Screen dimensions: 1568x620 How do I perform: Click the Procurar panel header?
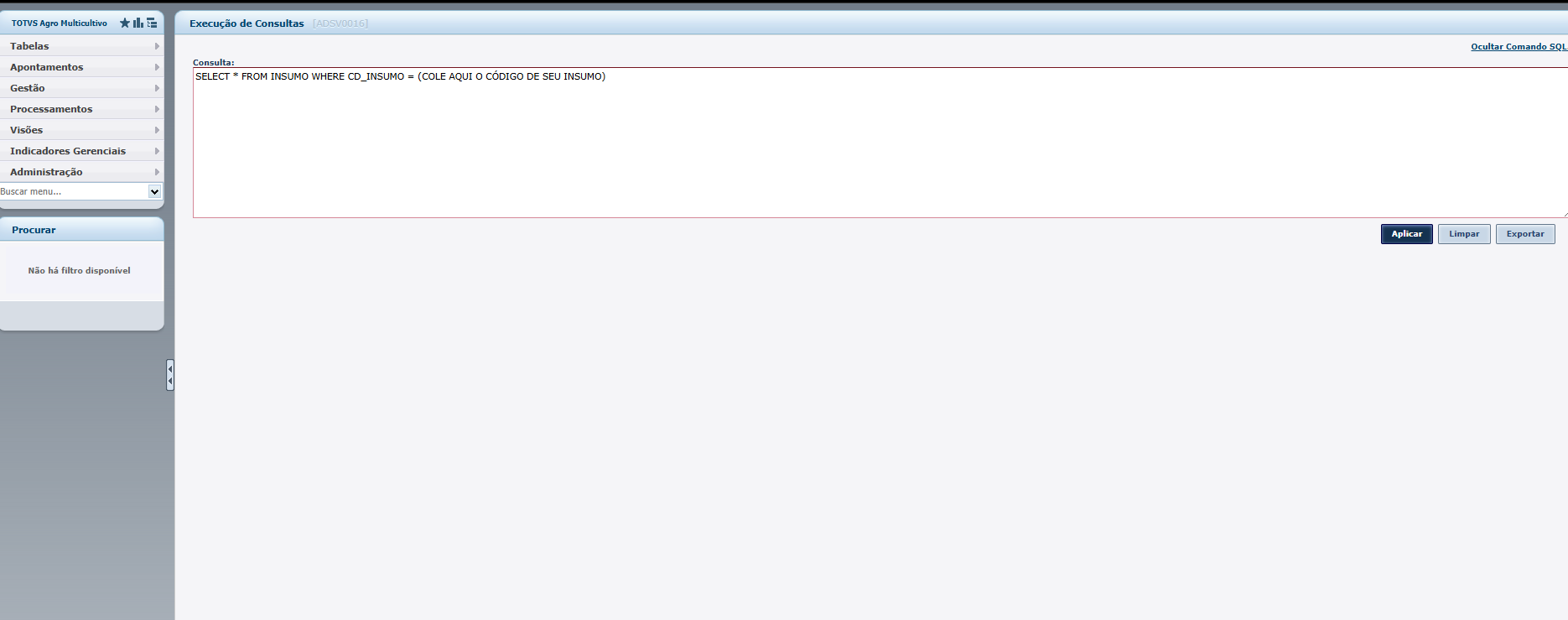(x=82, y=230)
